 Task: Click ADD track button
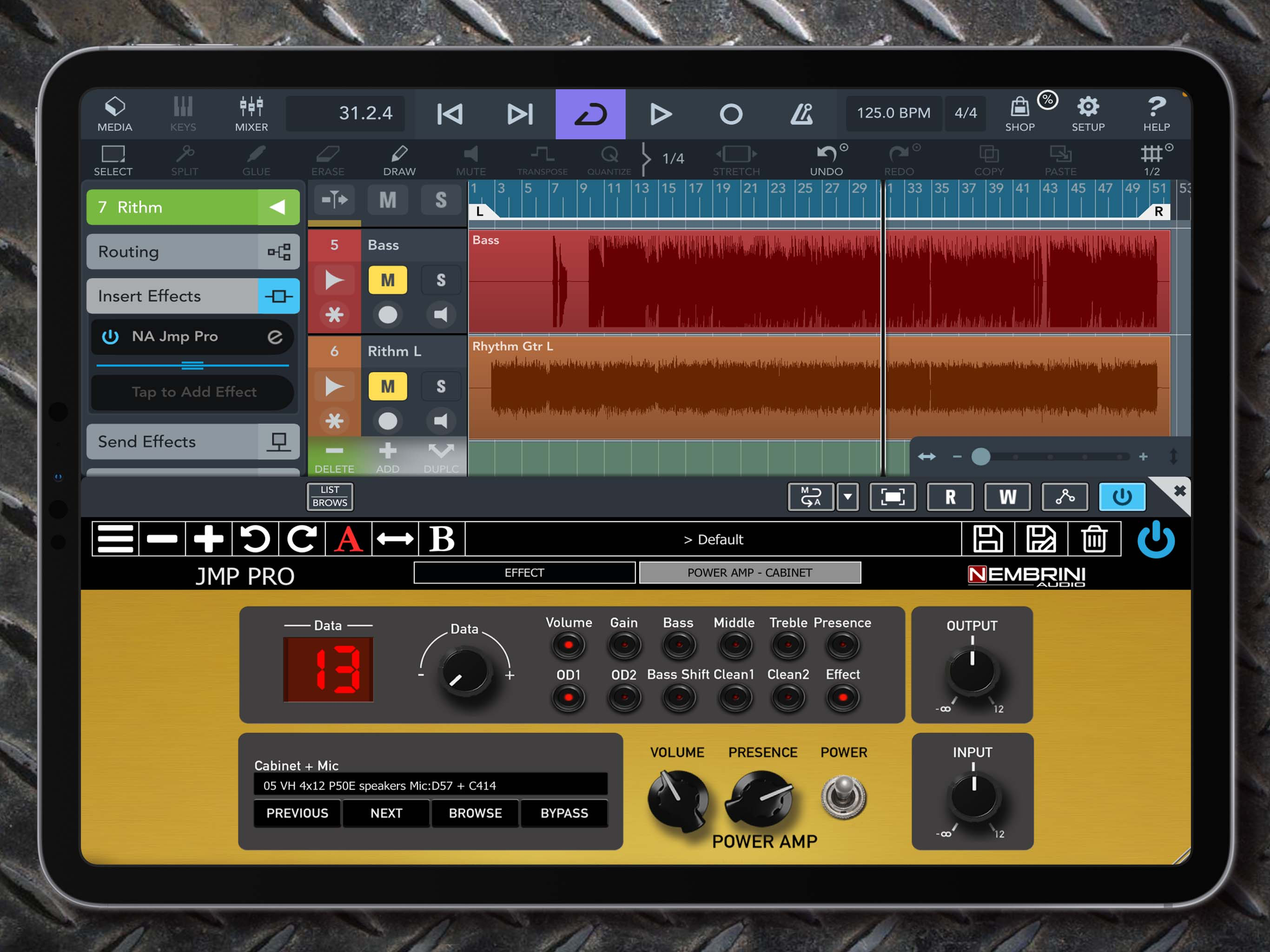click(388, 457)
